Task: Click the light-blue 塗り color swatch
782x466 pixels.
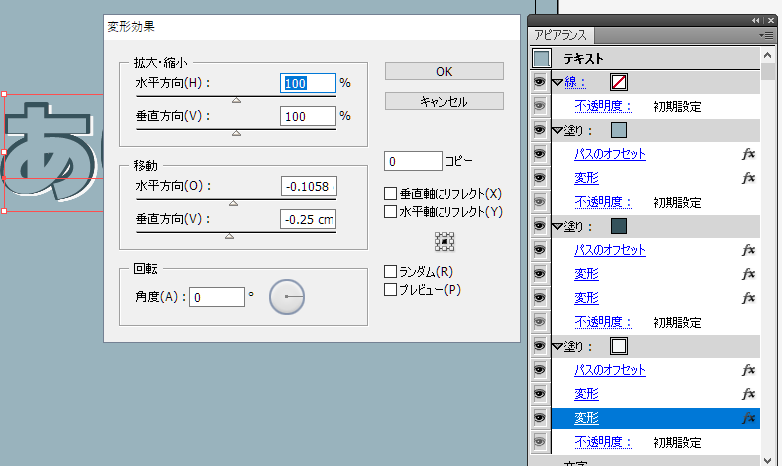Action: (x=619, y=130)
